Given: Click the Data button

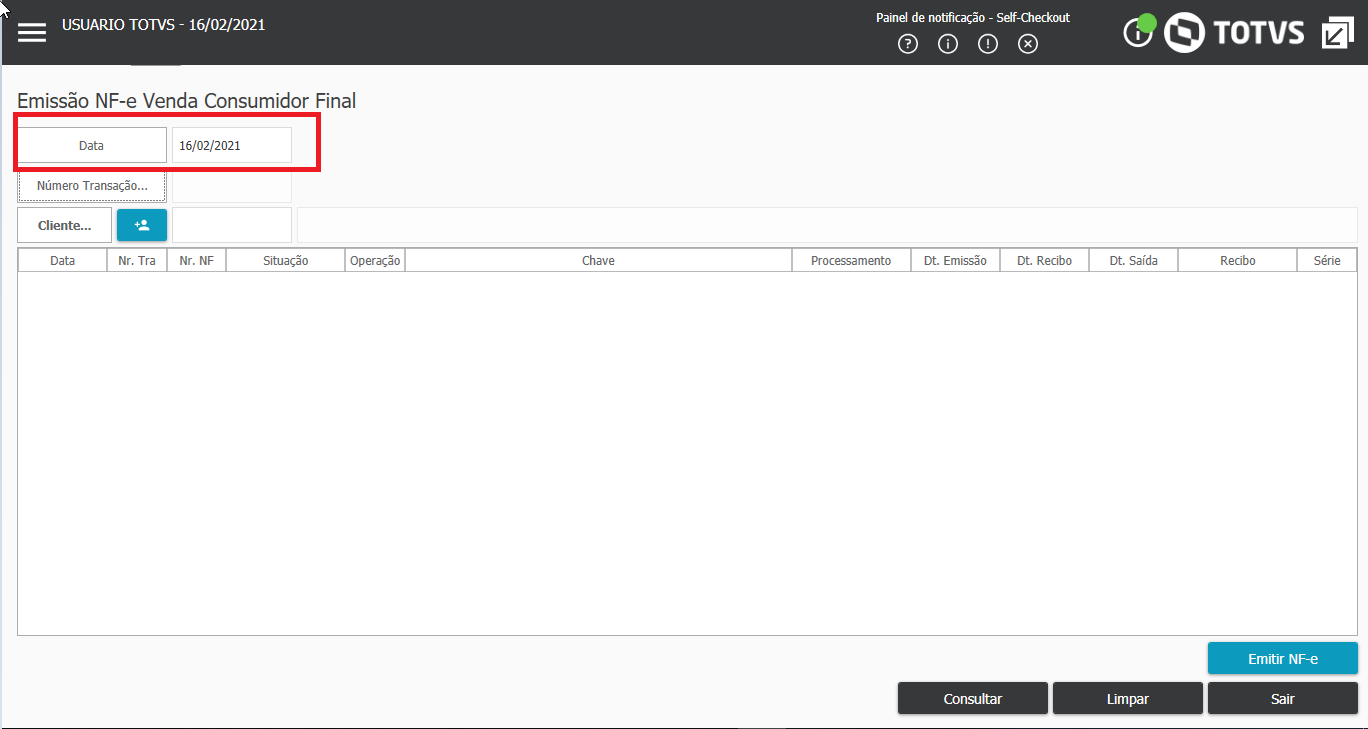Looking at the screenshot, I should 92,145.
